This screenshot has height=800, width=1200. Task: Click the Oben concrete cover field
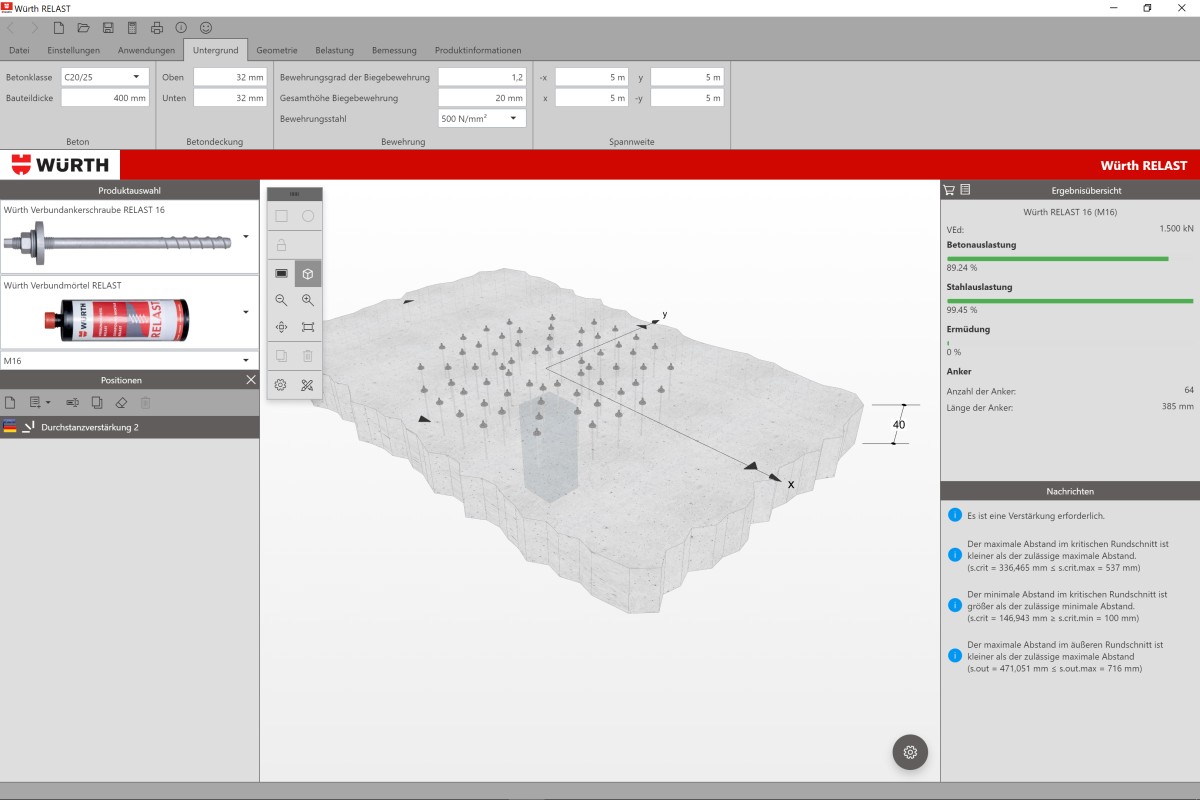click(230, 76)
